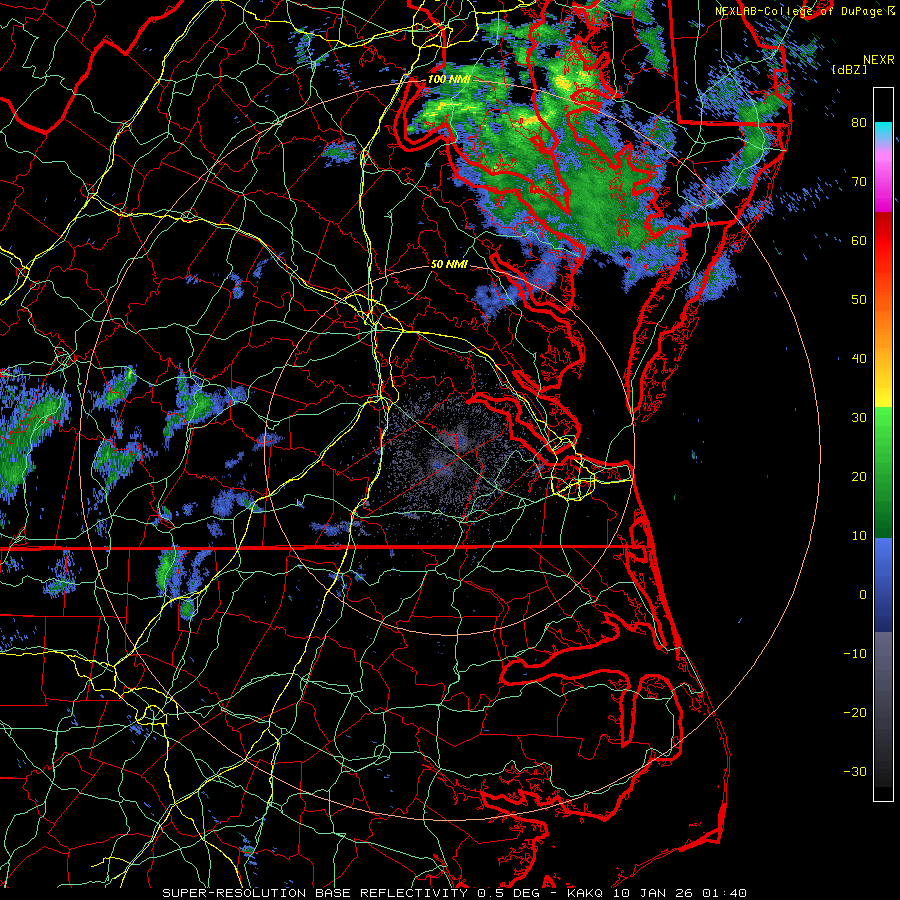Click the "0.5 DEG" elevation text in the caption
Image resolution: width=900 pixels, height=900 pixels.
(x=509, y=893)
